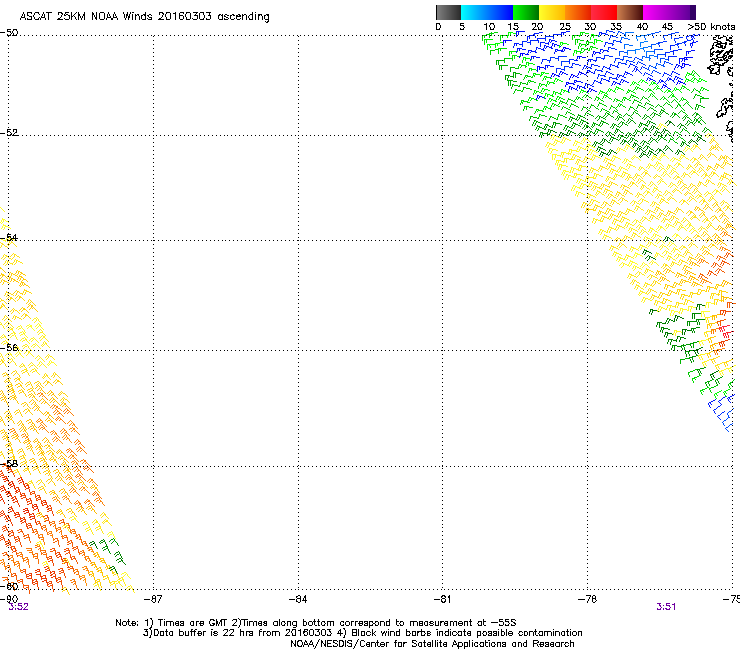
Task: Click the purple '3:51' swath time label
Action: (x=666, y=607)
